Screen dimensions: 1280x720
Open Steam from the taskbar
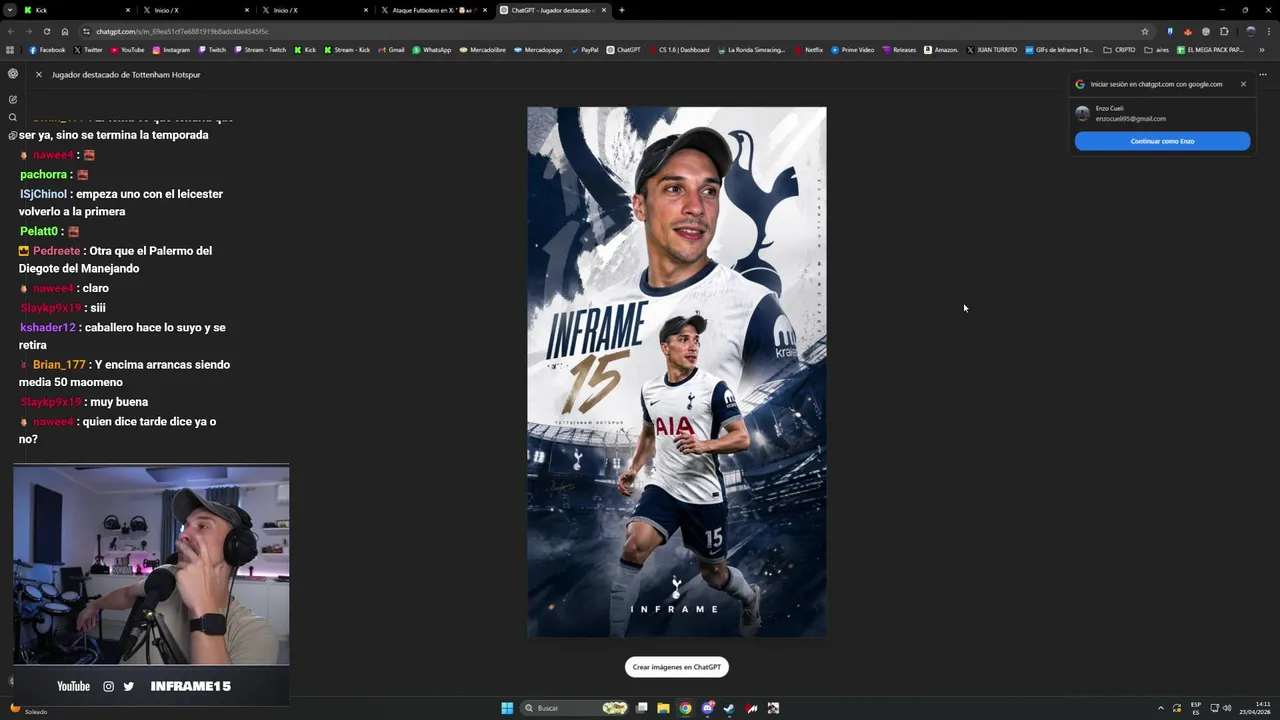point(729,708)
